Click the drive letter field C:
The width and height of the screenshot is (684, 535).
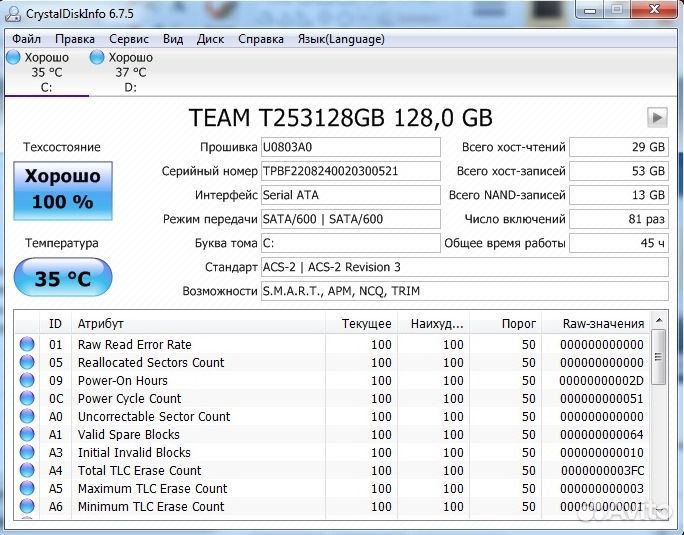pyautogui.click(x=351, y=243)
